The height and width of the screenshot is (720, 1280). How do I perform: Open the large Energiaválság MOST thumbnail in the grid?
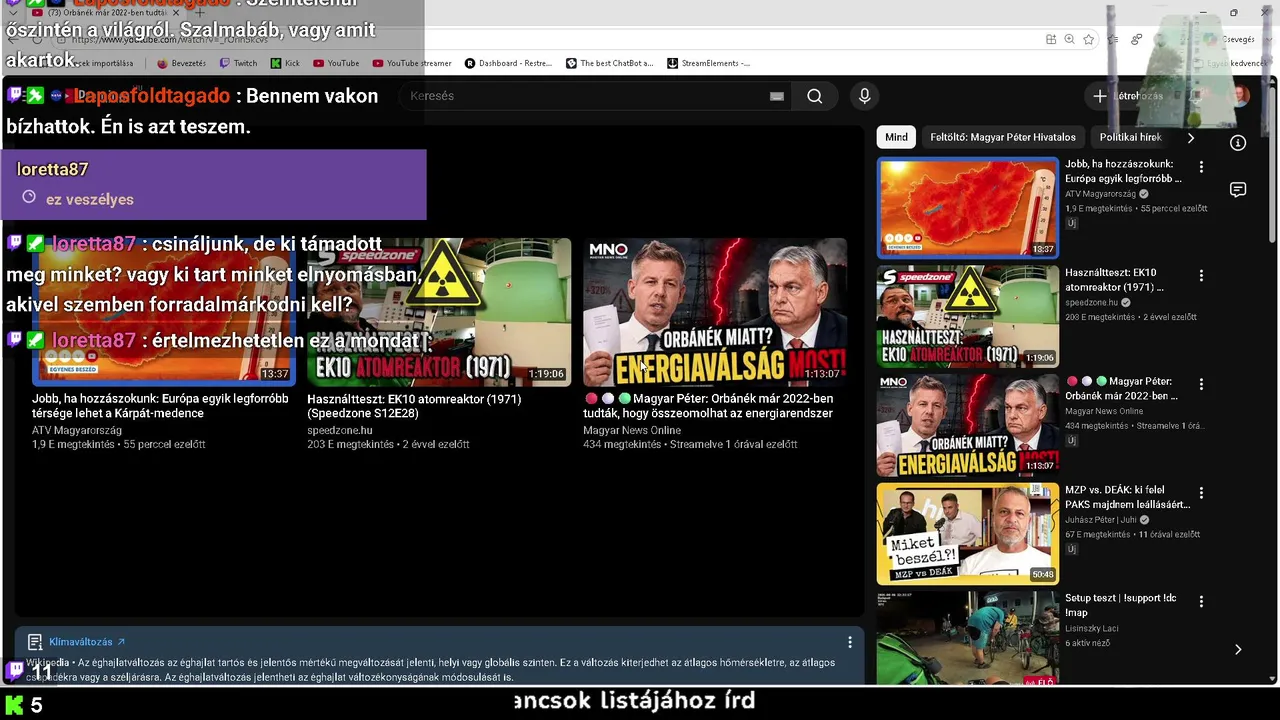coord(714,311)
